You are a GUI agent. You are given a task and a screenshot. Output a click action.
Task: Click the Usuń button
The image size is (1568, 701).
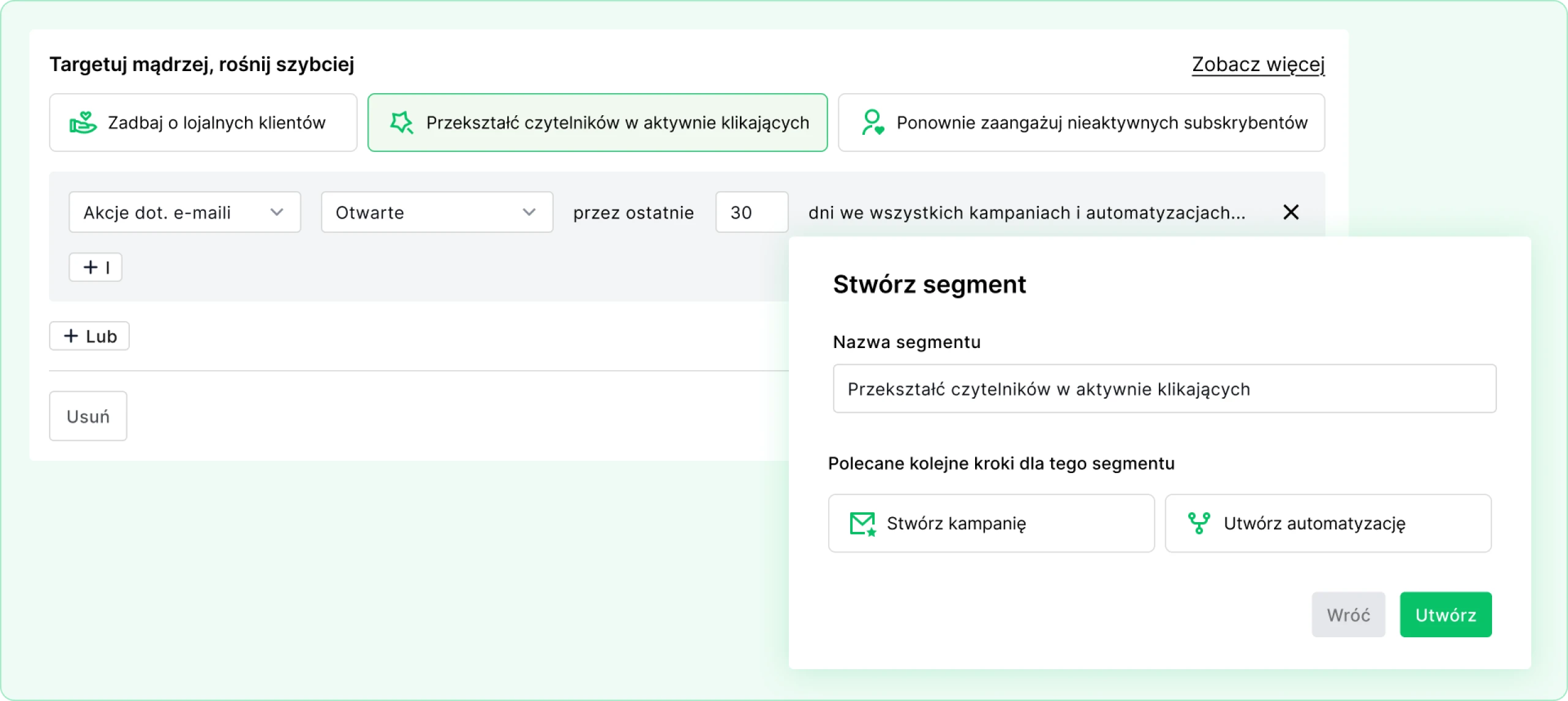tap(88, 416)
